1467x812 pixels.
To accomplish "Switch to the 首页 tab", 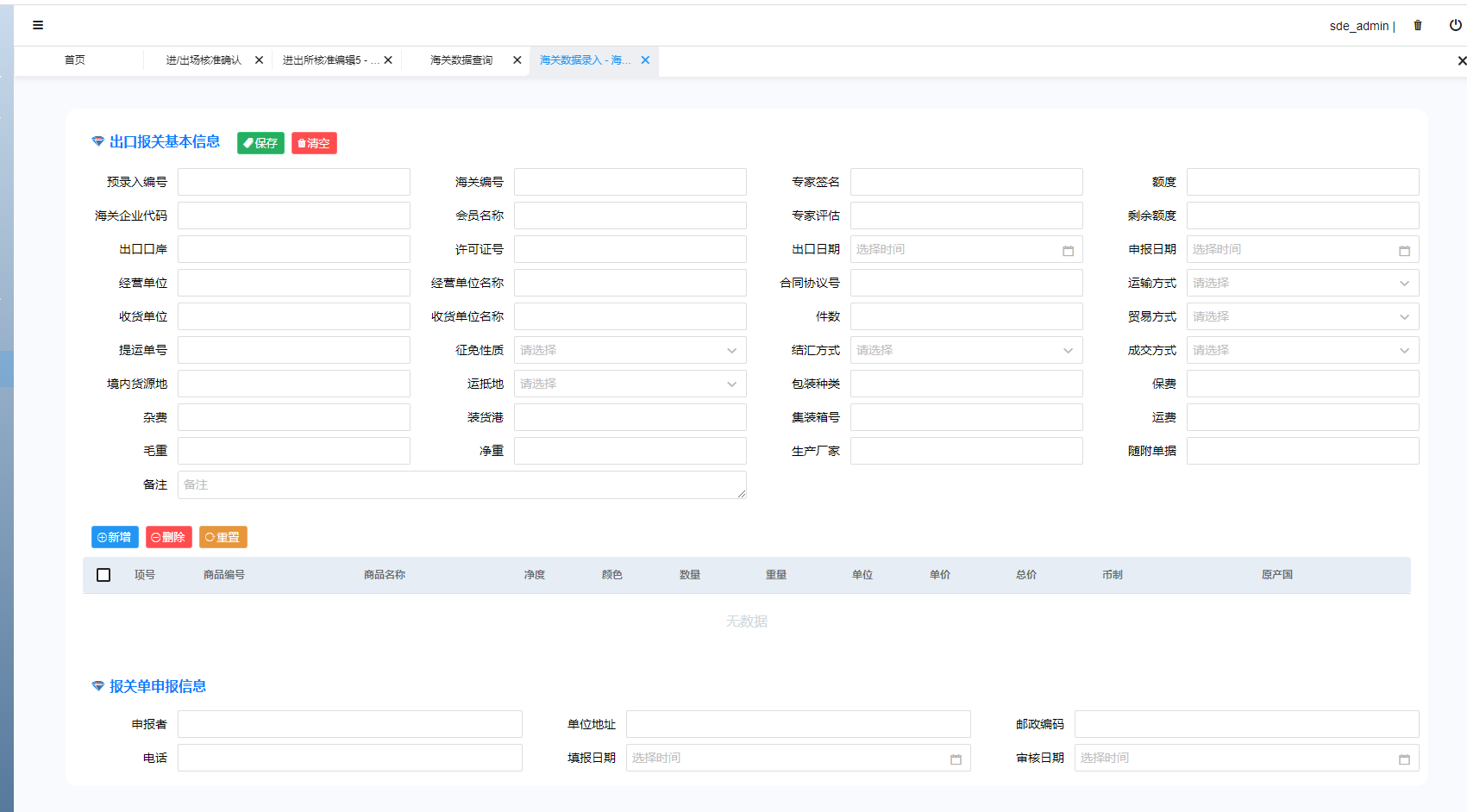I will tap(75, 60).
